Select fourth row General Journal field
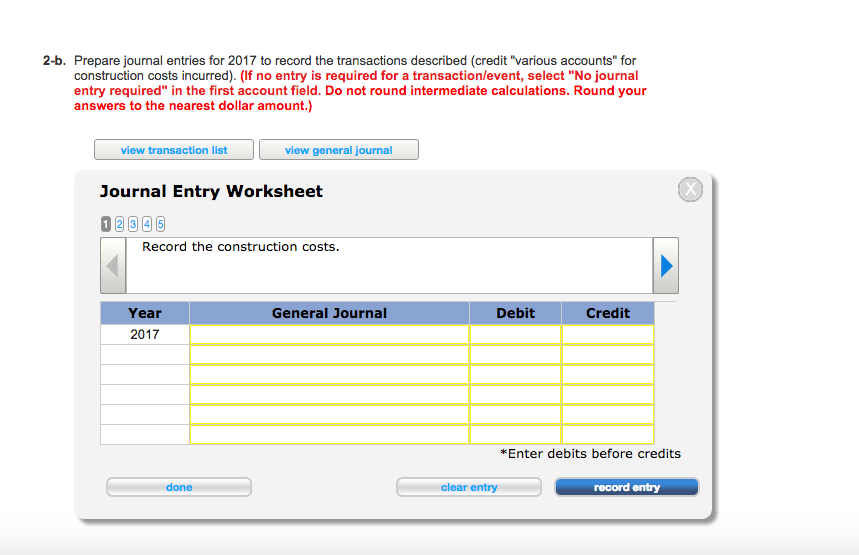 point(329,394)
